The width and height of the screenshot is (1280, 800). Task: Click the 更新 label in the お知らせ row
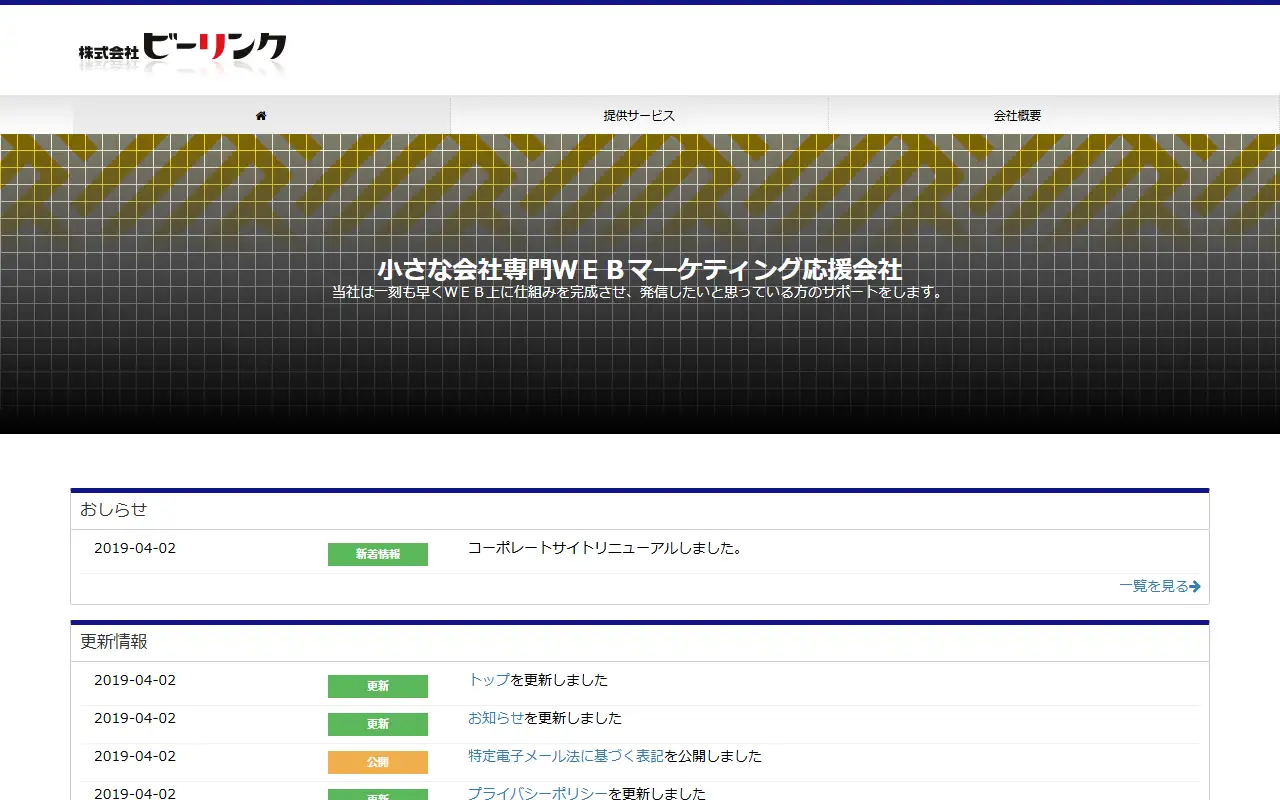(x=378, y=724)
